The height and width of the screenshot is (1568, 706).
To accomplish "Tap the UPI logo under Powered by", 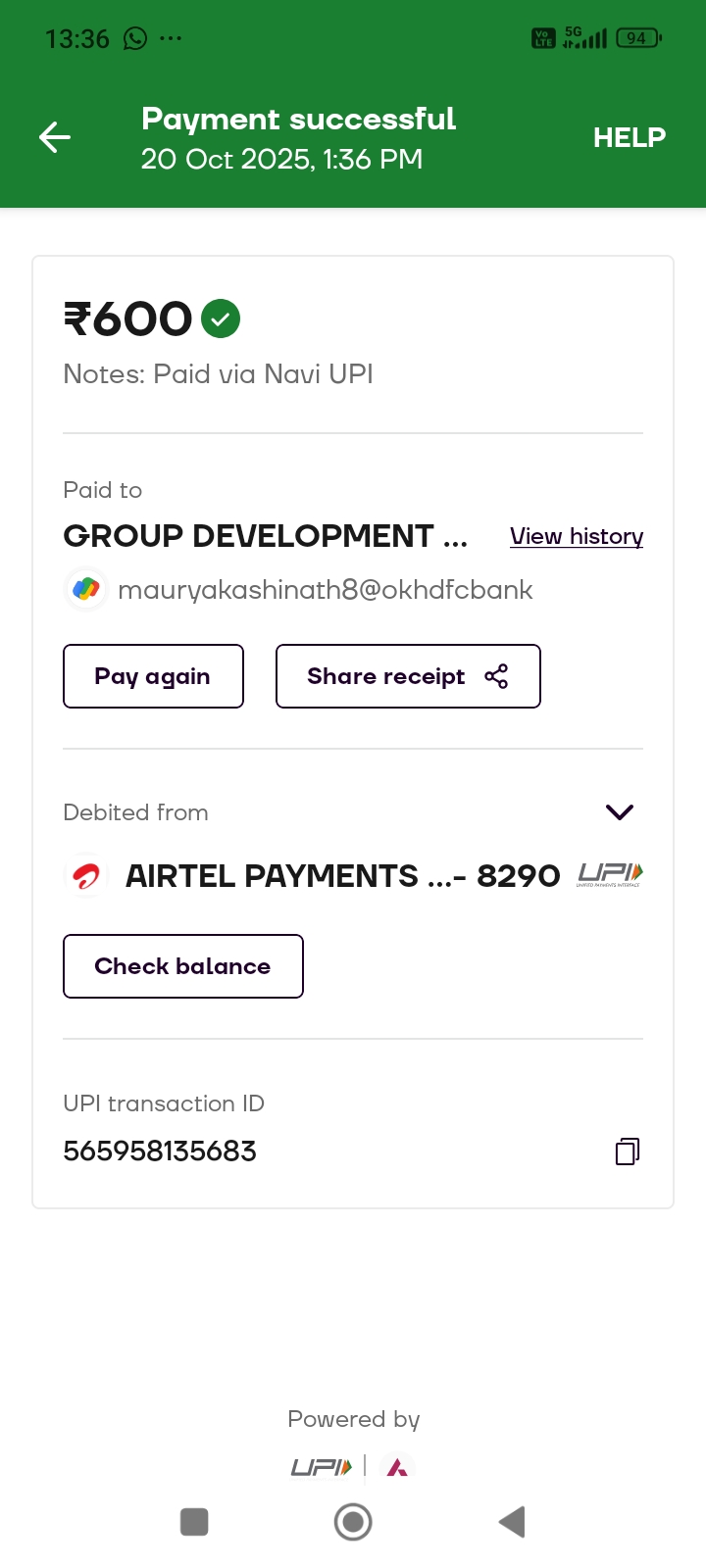I will click(321, 1467).
